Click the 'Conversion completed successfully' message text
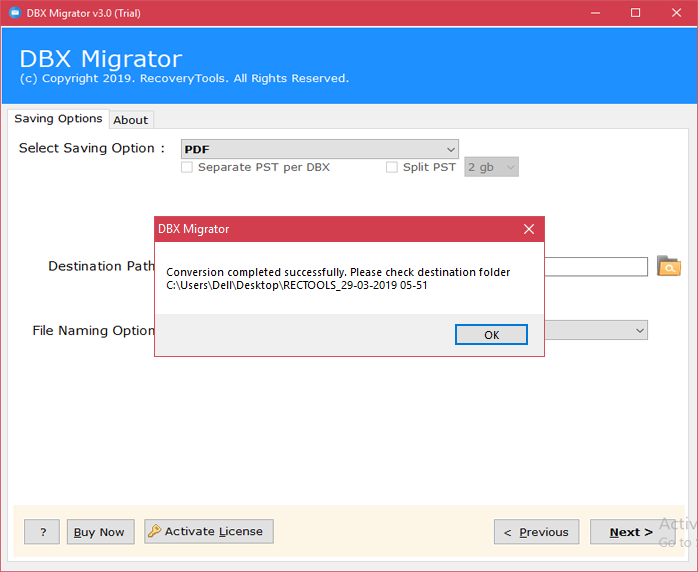 coord(256,272)
